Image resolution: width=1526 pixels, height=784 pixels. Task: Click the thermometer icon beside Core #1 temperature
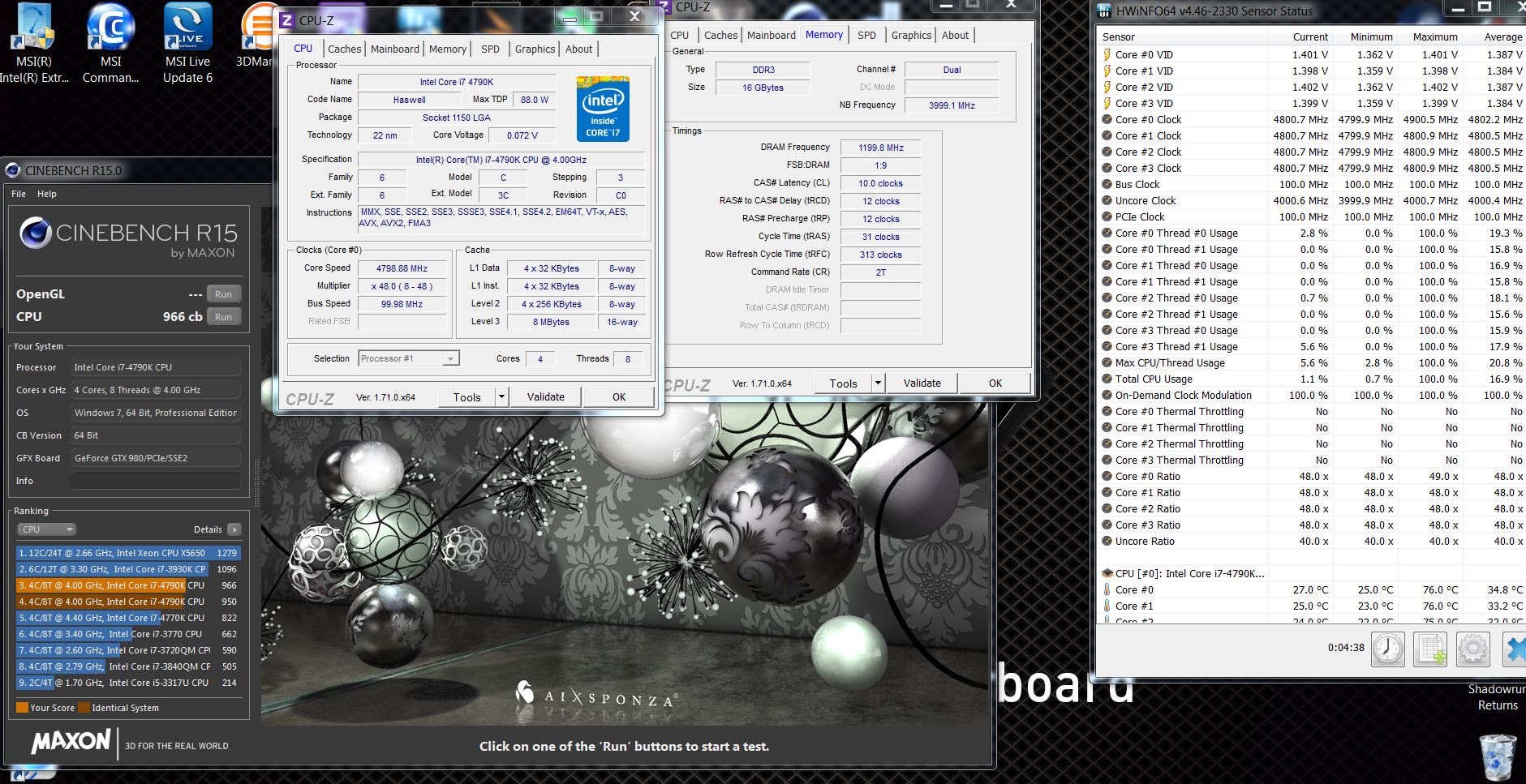[x=1107, y=606]
